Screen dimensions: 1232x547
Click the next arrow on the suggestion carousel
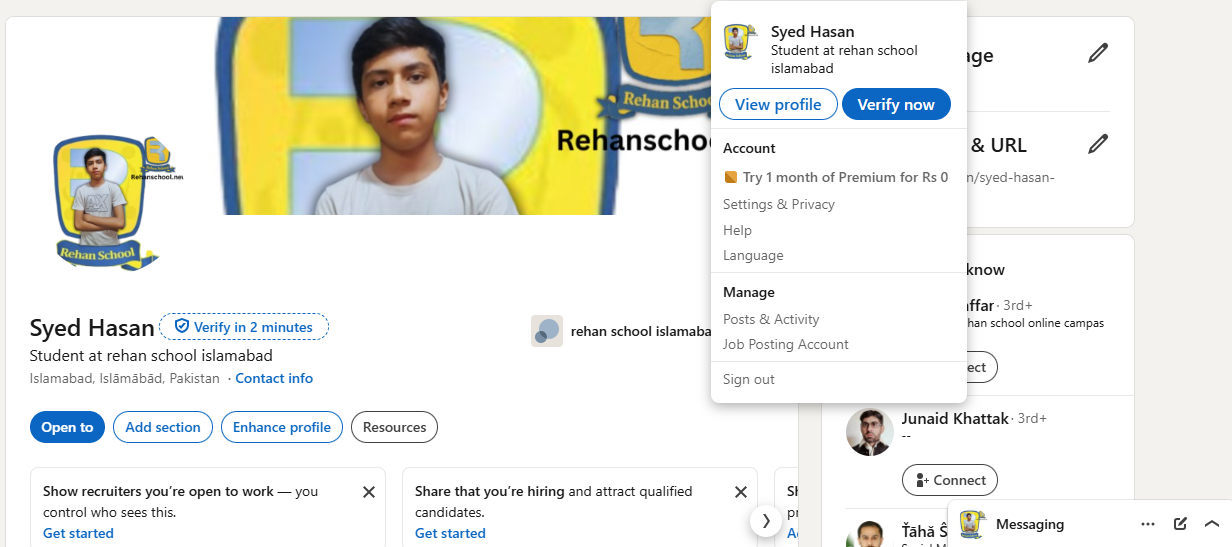[766, 520]
